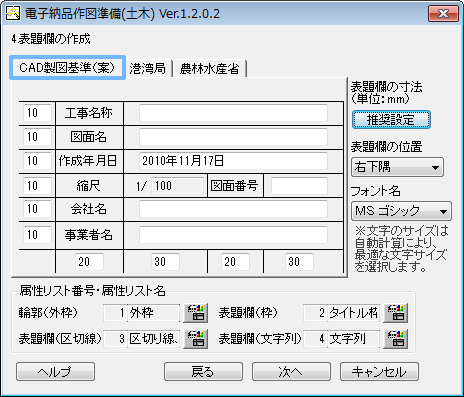Click the 文字列 attribute name field
Image resolution: width=464 pixels, height=397 pixels.
[353, 339]
